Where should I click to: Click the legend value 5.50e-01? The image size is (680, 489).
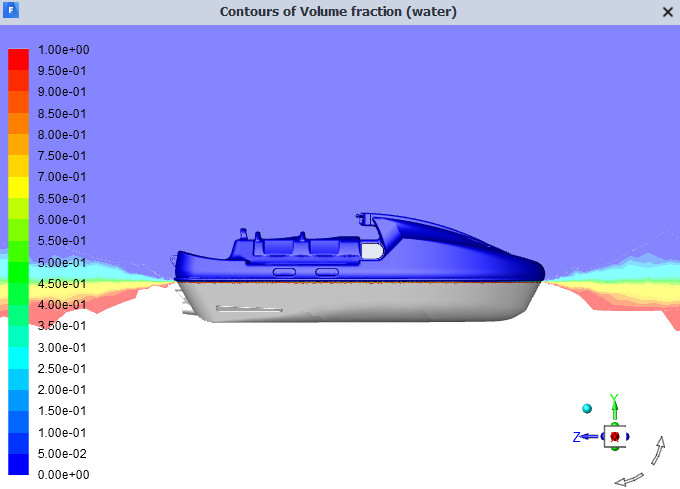click(62, 241)
